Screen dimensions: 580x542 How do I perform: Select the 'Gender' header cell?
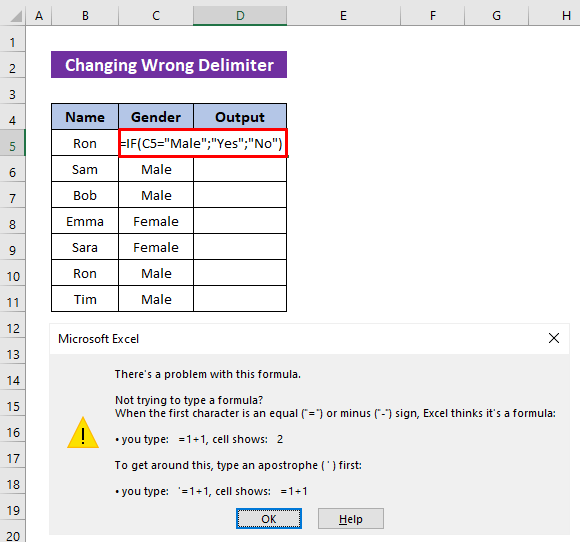[x=156, y=117]
